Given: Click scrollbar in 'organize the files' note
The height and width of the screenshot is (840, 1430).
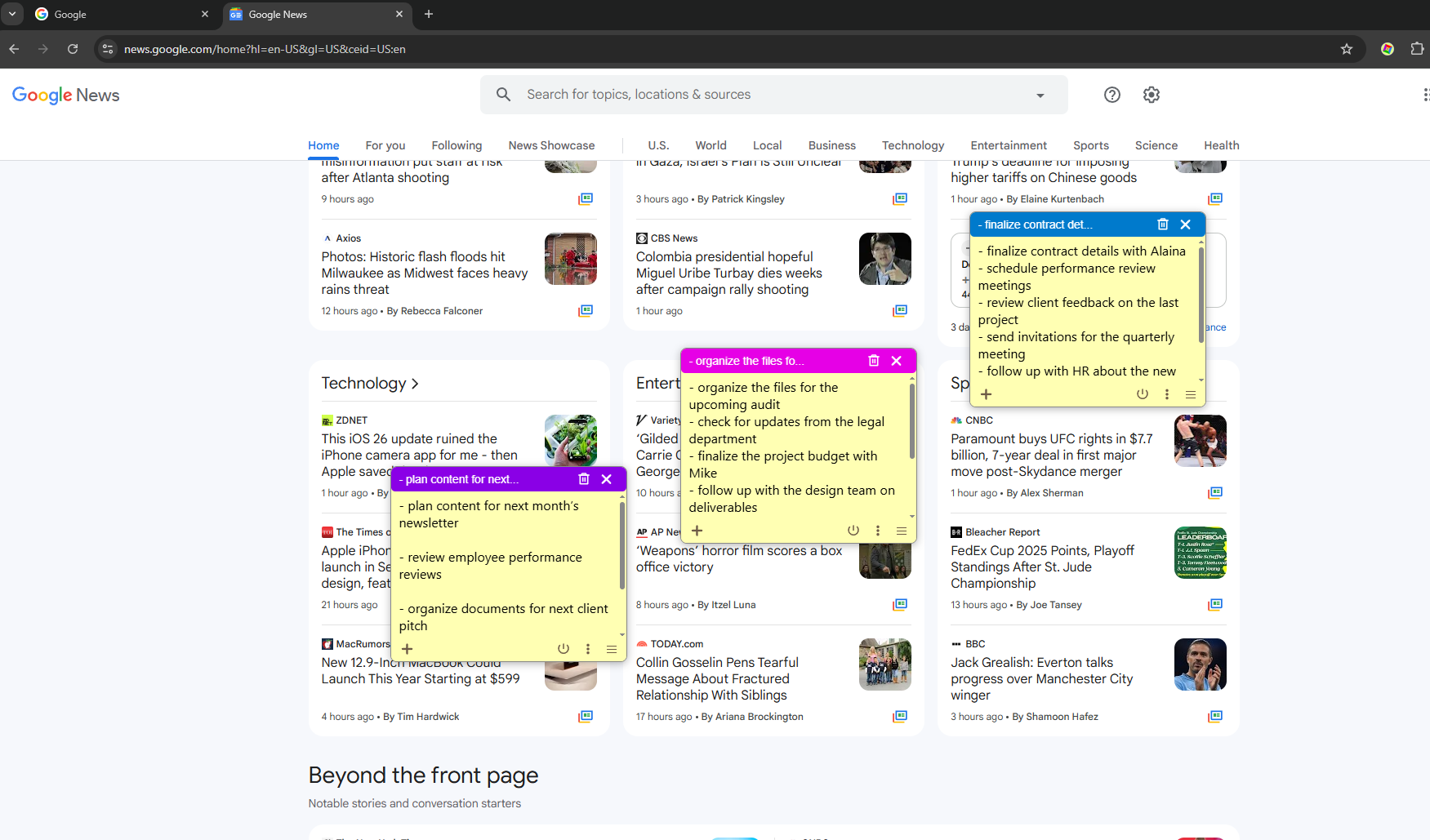Looking at the screenshot, I should point(912,420).
